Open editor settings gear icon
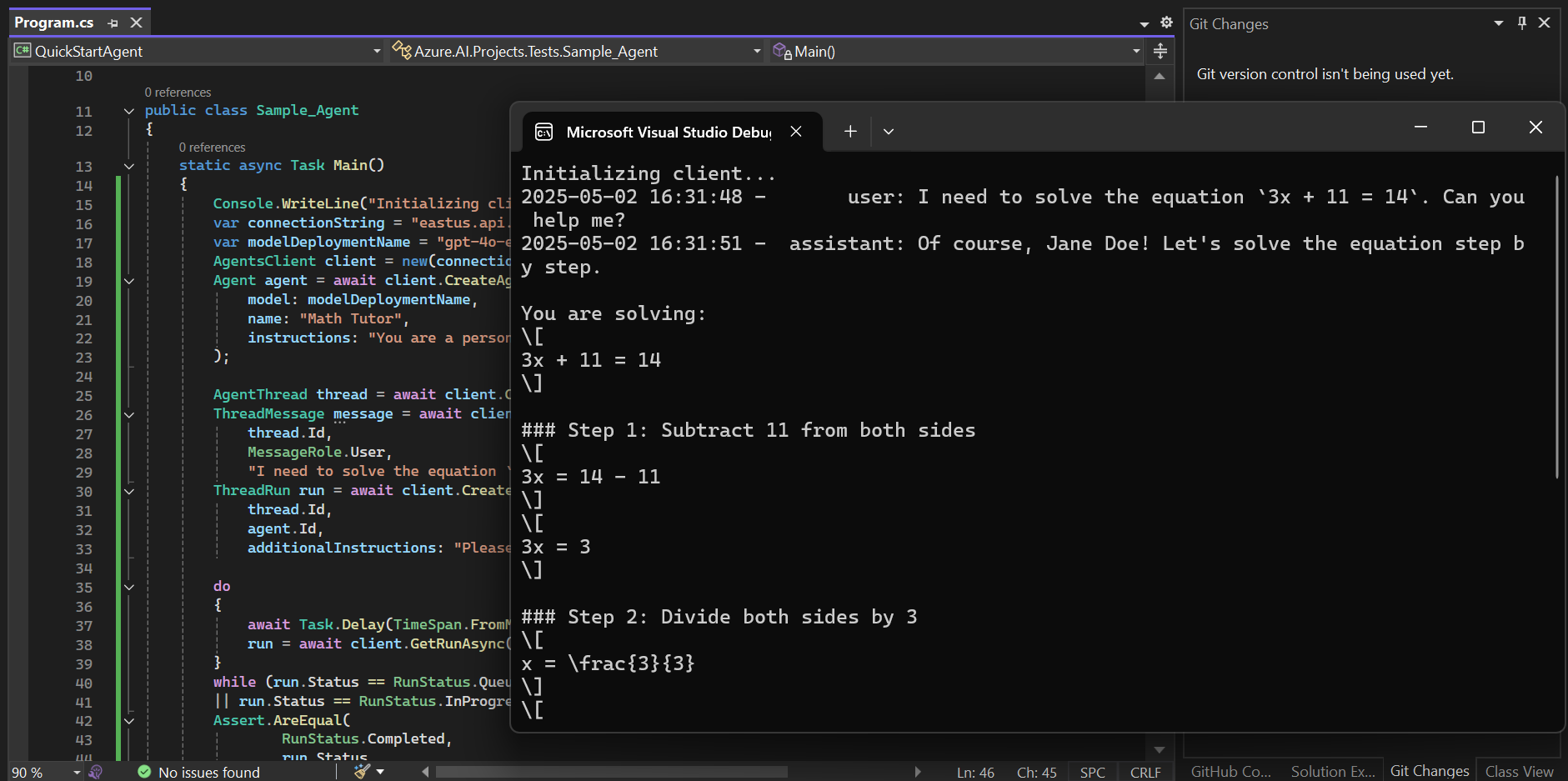 (x=1166, y=23)
